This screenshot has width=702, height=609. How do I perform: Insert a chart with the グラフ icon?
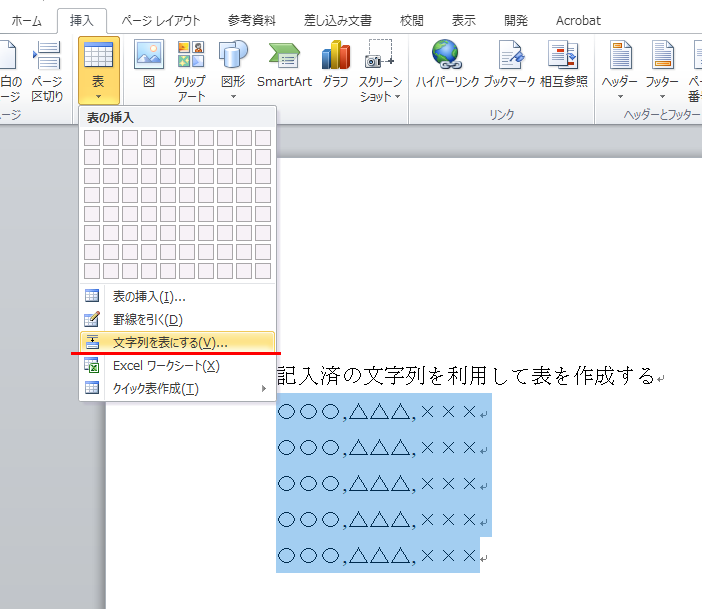coord(335,62)
